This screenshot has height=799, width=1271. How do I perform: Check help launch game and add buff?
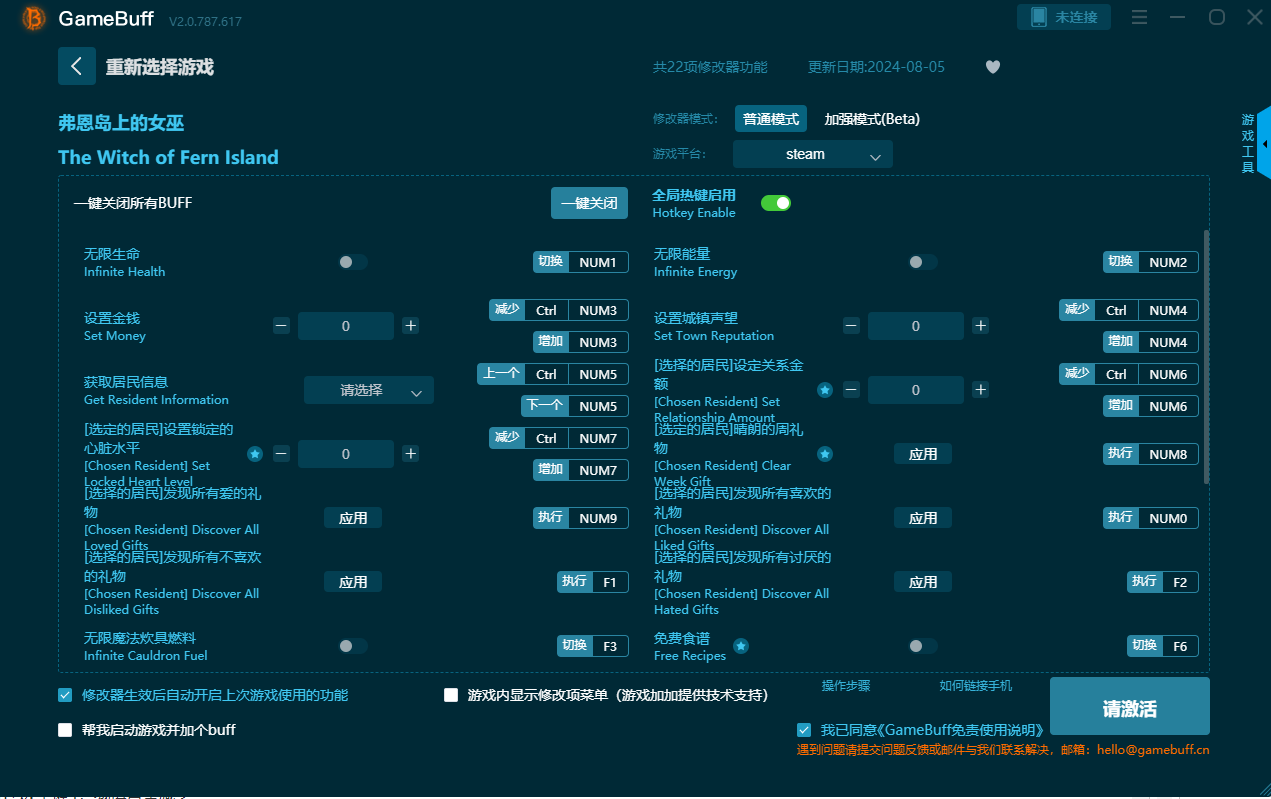click(x=66, y=730)
